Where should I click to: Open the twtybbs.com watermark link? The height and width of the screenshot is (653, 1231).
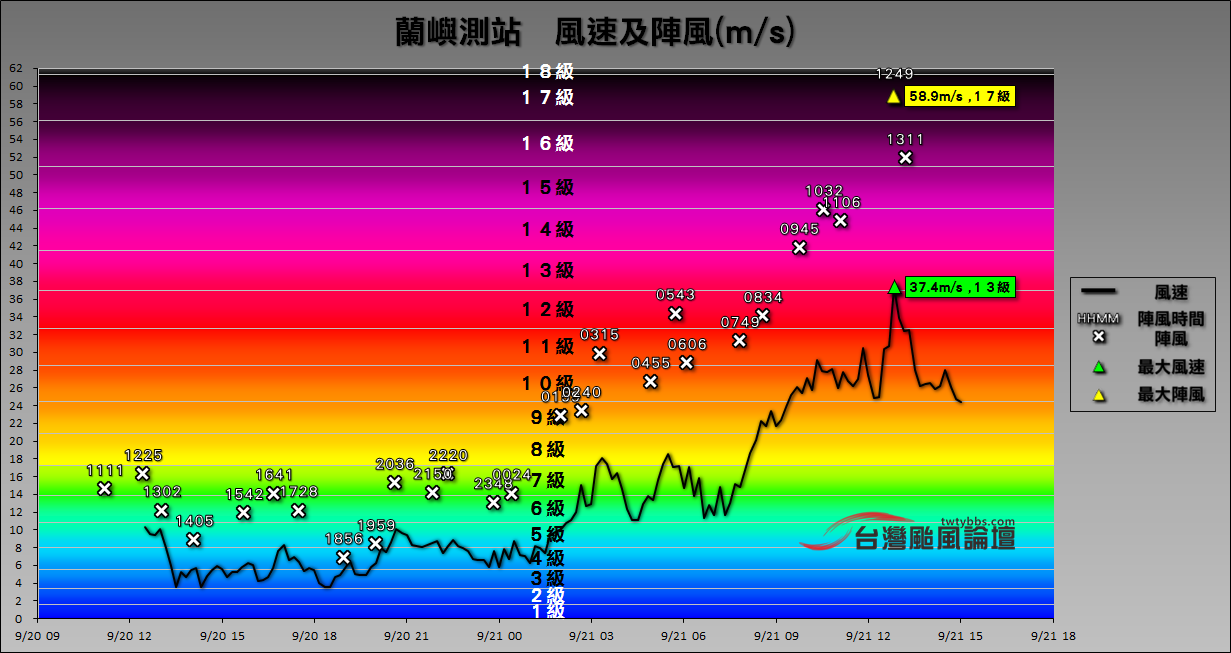click(x=976, y=519)
